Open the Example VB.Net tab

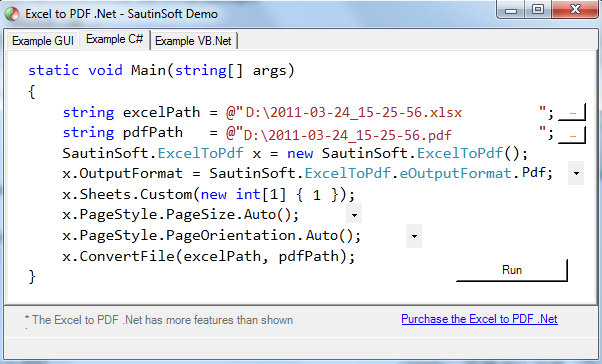coord(193,41)
